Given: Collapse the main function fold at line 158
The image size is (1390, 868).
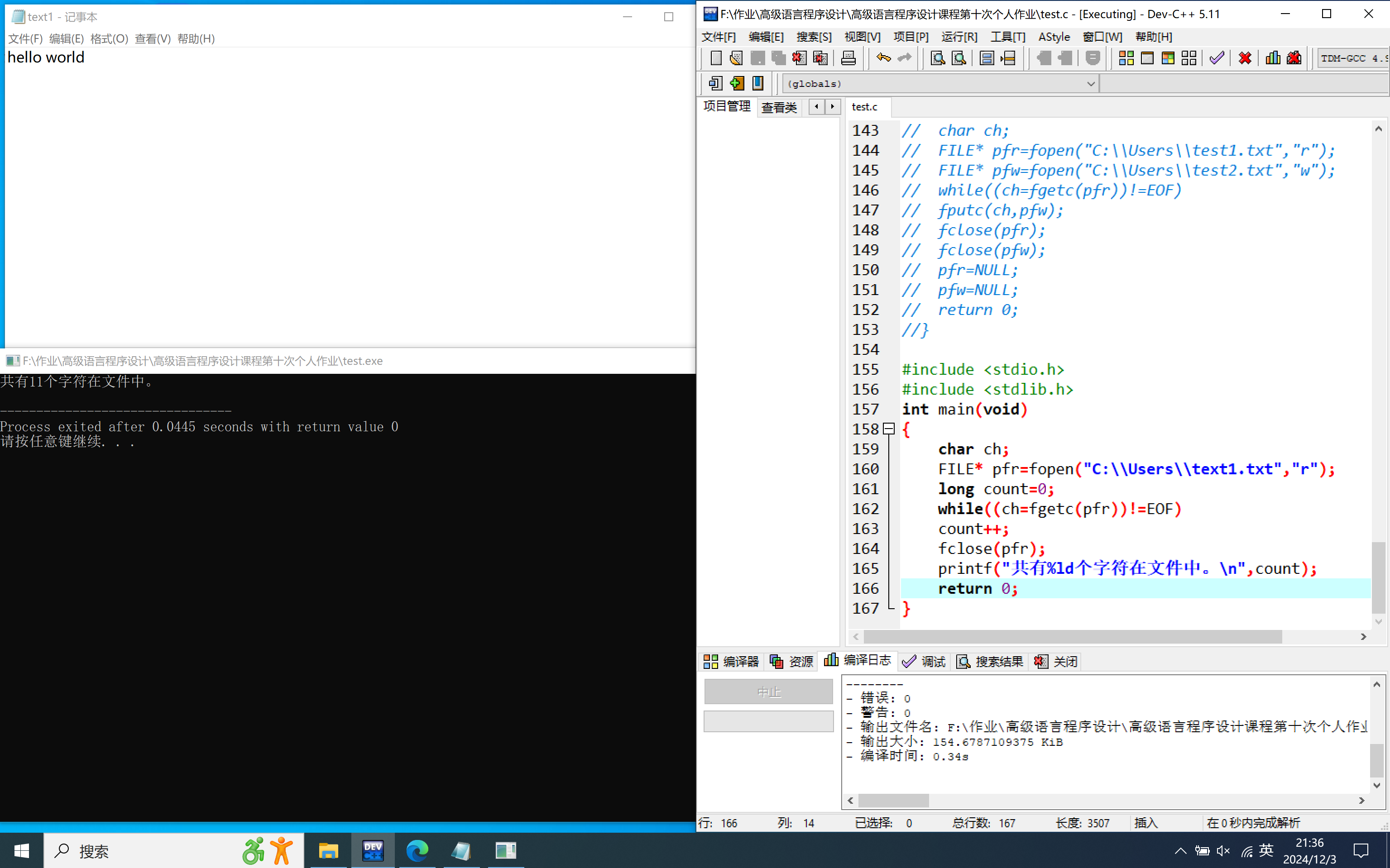Looking at the screenshot, I should 889,429.
